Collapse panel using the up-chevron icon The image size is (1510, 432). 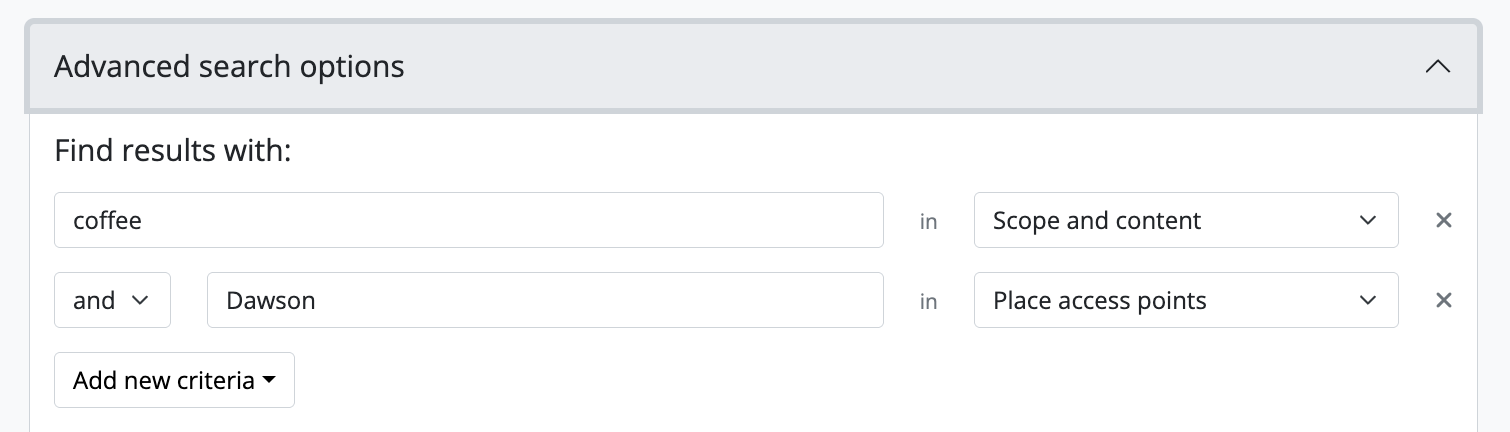pos(1437,67)
